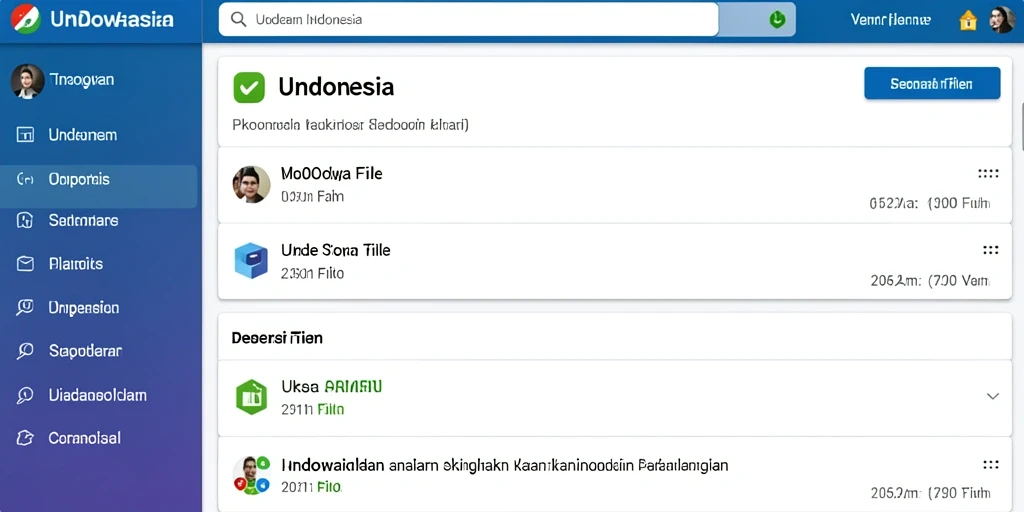Open the Unde Stona Tille title
This screenshot has height=512, width=1024.
336,249
